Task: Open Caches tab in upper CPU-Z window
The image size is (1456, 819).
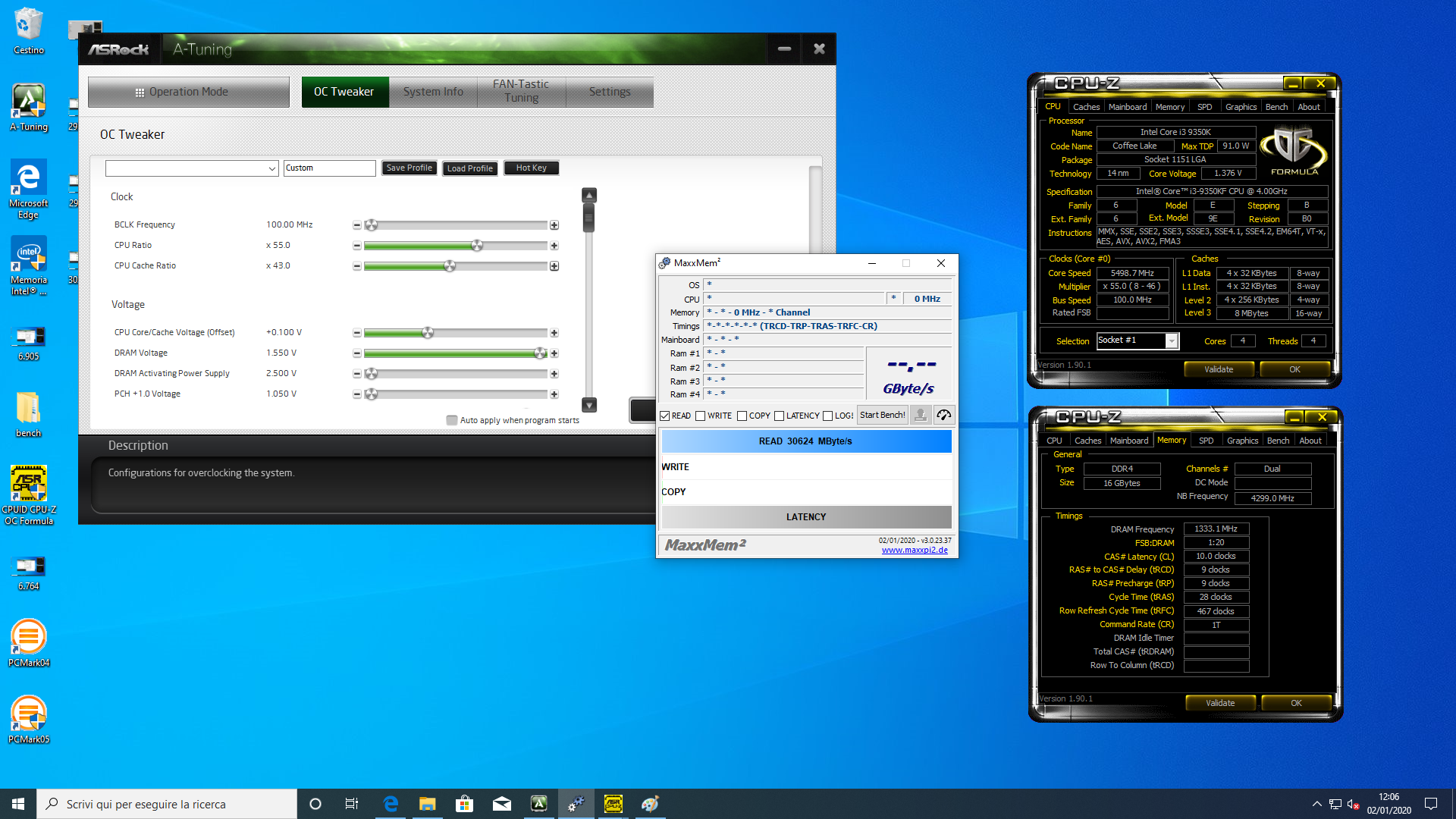Action: point(1086,107)
